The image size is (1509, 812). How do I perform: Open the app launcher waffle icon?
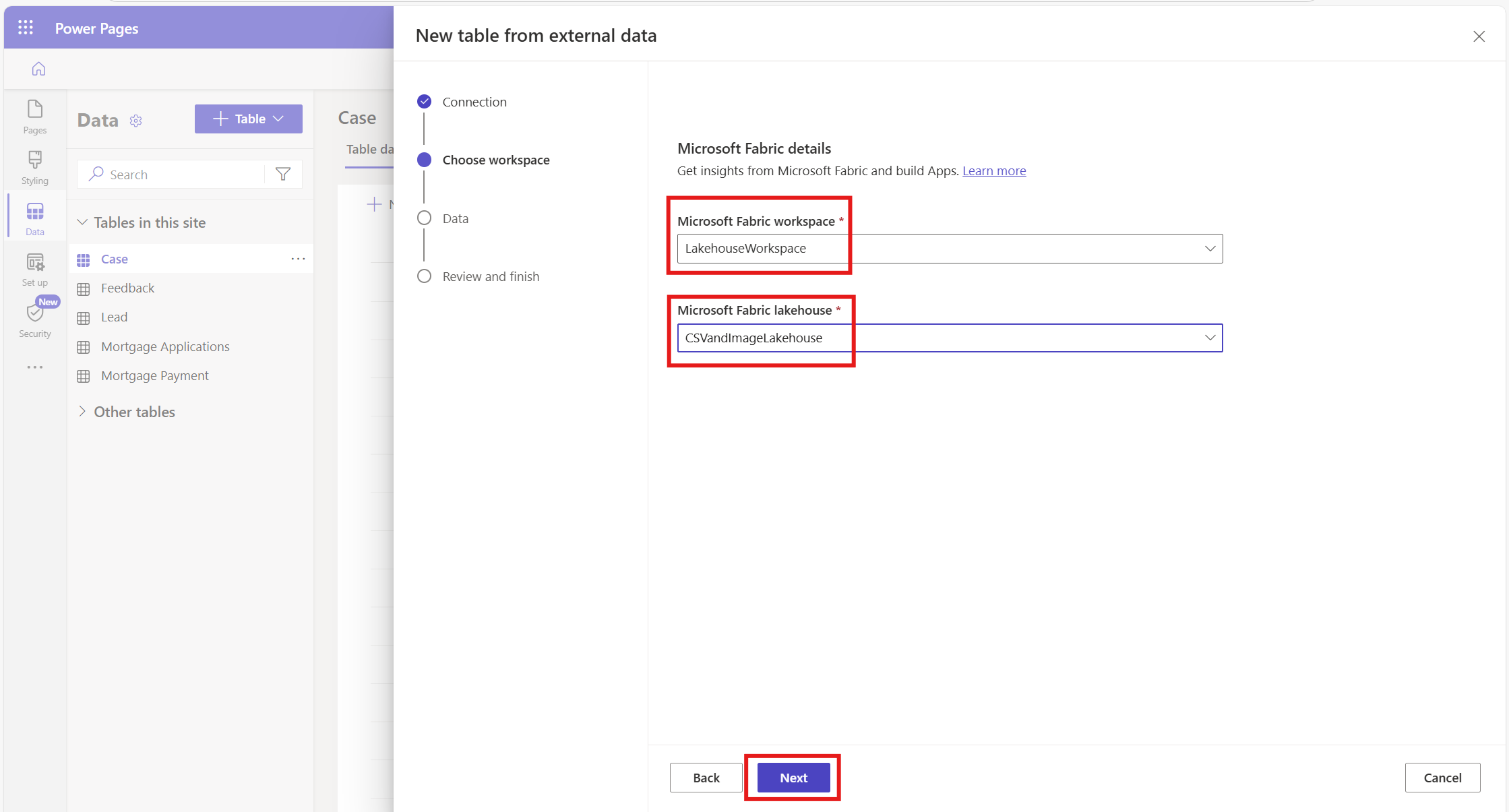(x=26, y=28)
